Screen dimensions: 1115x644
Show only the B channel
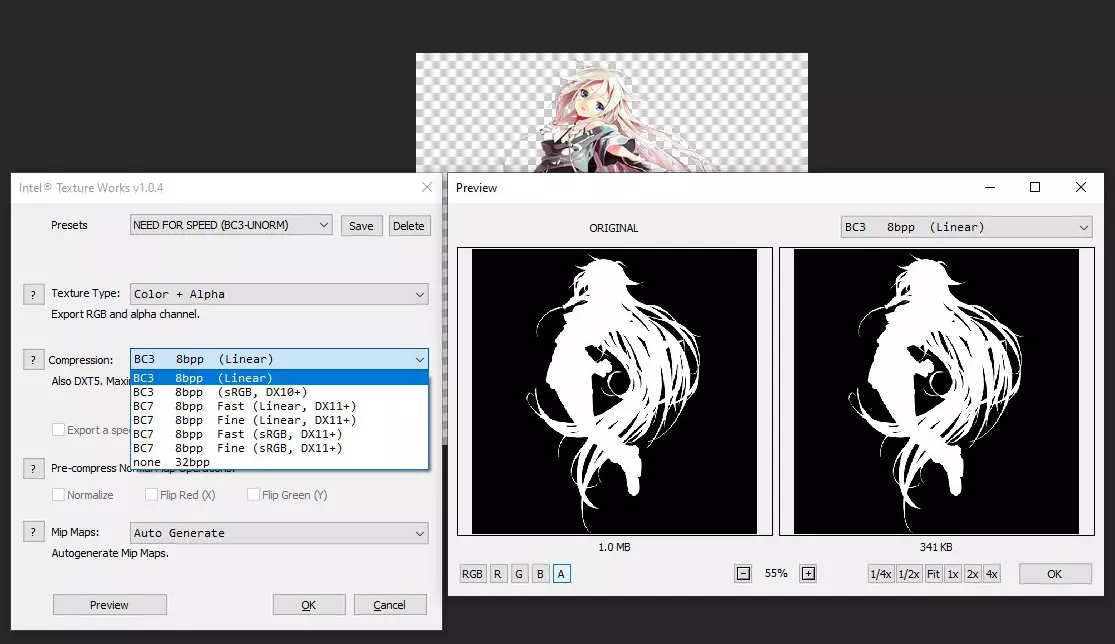pos(540,574)
